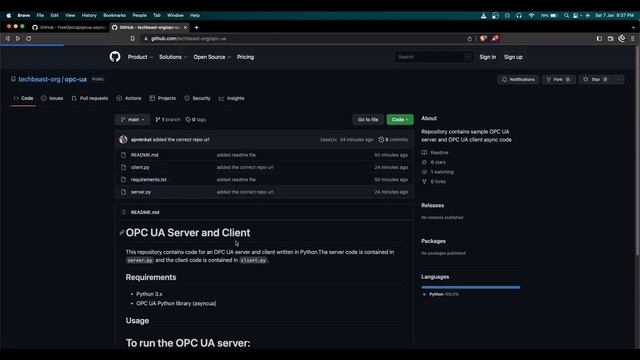Click the bookmark icon beside address bar

click(x=133, y=38)
